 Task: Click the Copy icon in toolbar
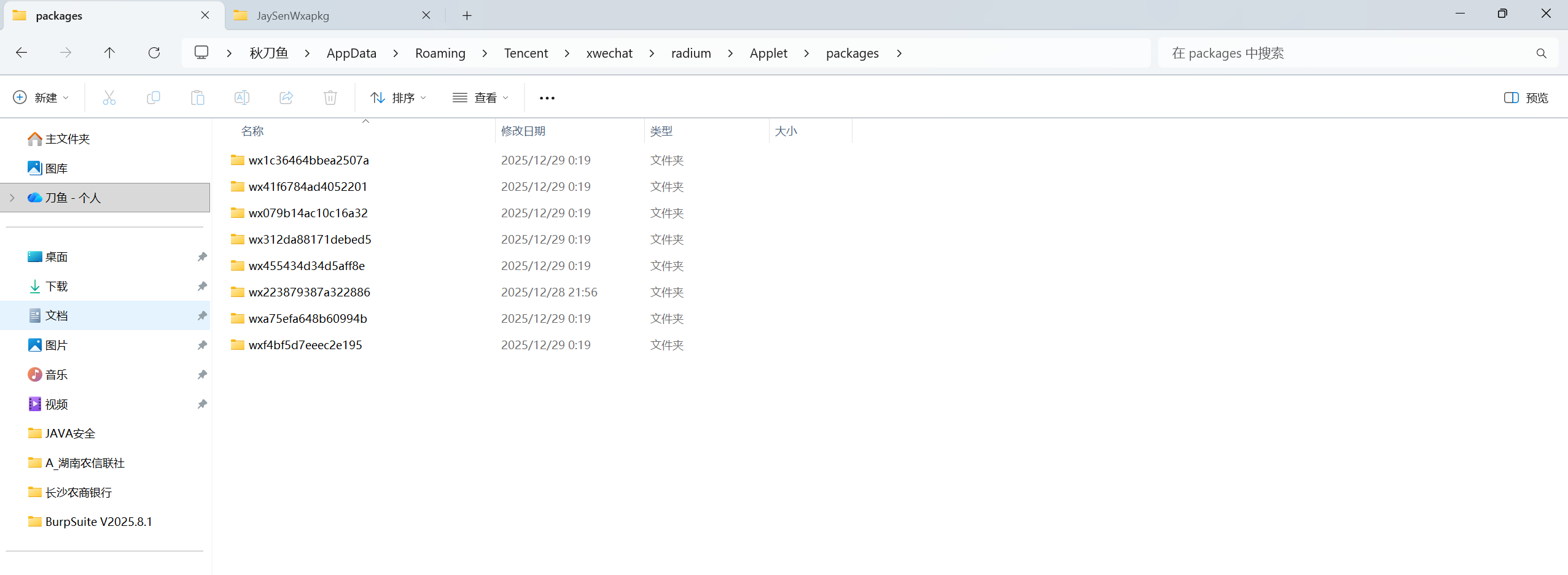pos(154,98)
